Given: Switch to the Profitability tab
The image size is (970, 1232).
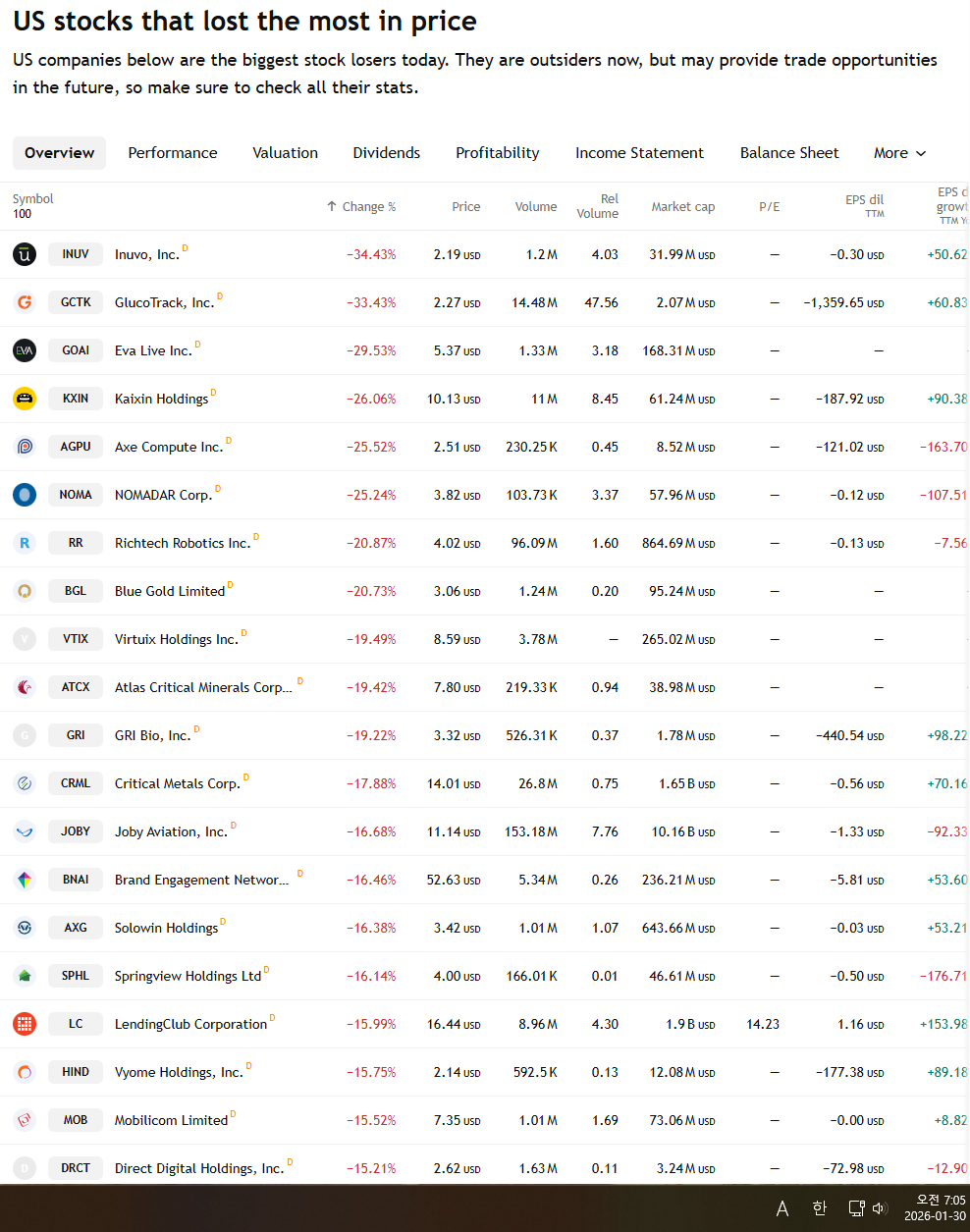Looking at the screenshot, I should tap(498, 153).
